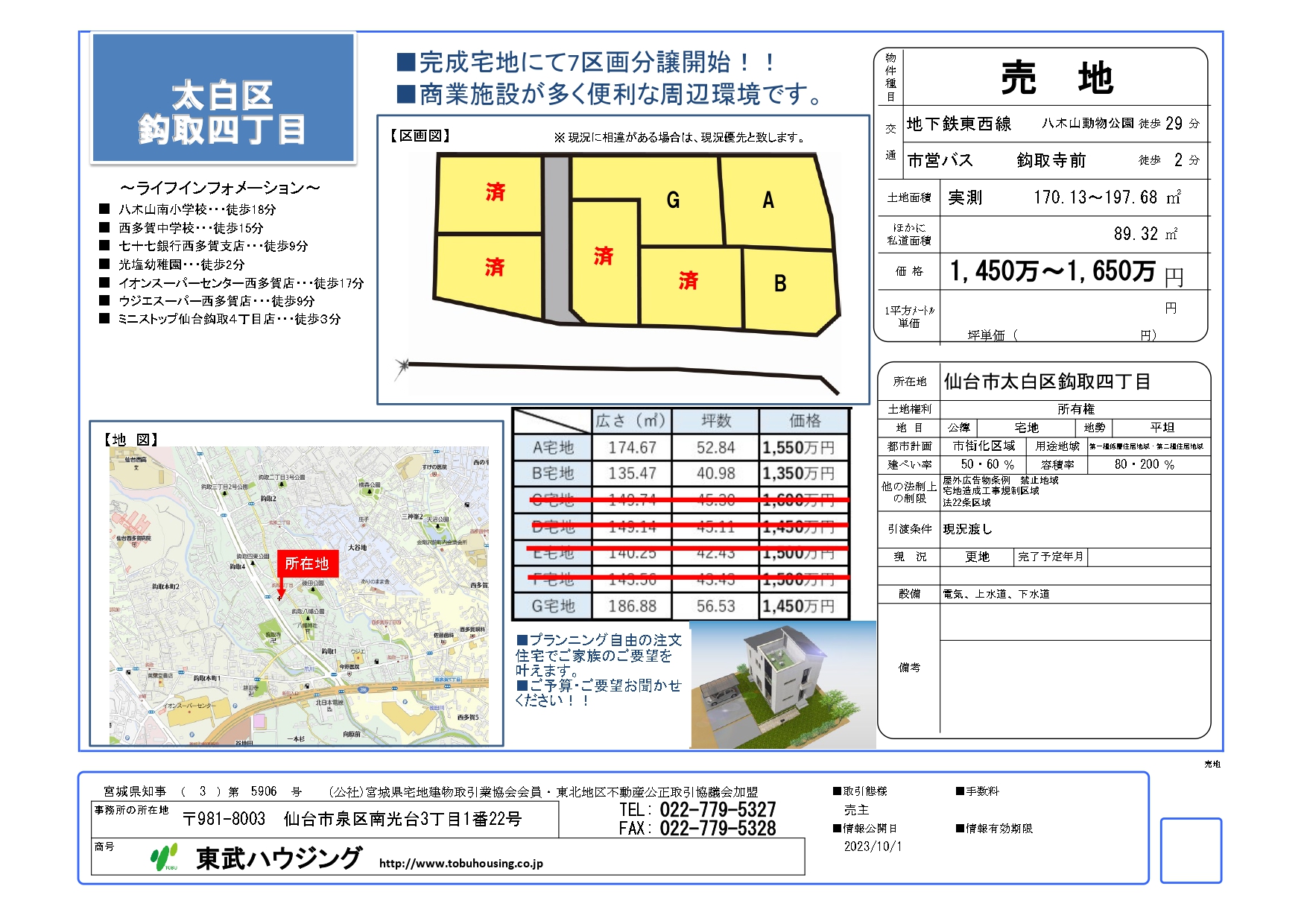Click the north compass star on plot diagram
The image size is (1307, 924).
403,365
